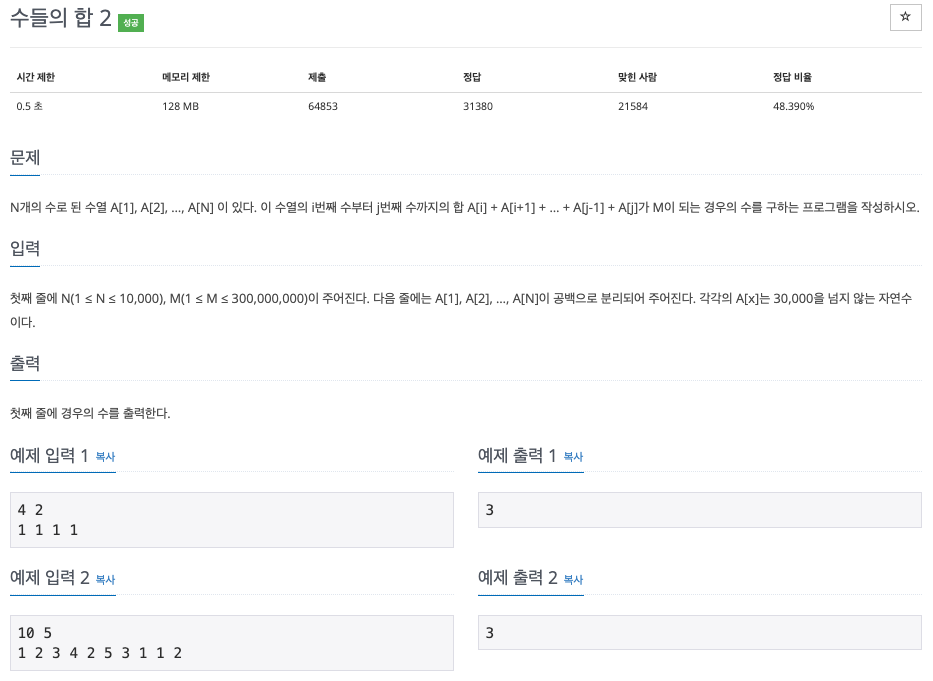
Task: Copy the first sample output via 복사
Action: click(x=572, y=457)
